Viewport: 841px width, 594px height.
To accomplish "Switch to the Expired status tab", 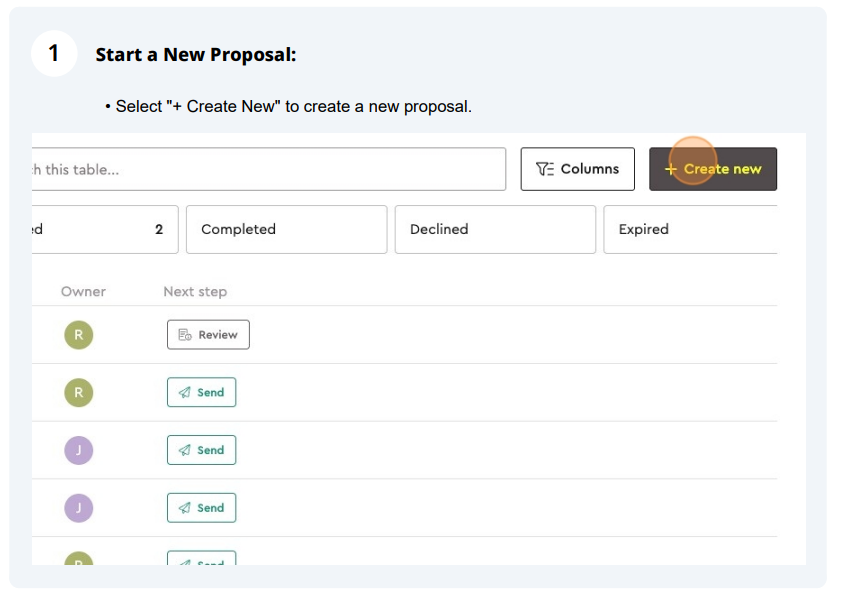I will [x=690, y=229].
